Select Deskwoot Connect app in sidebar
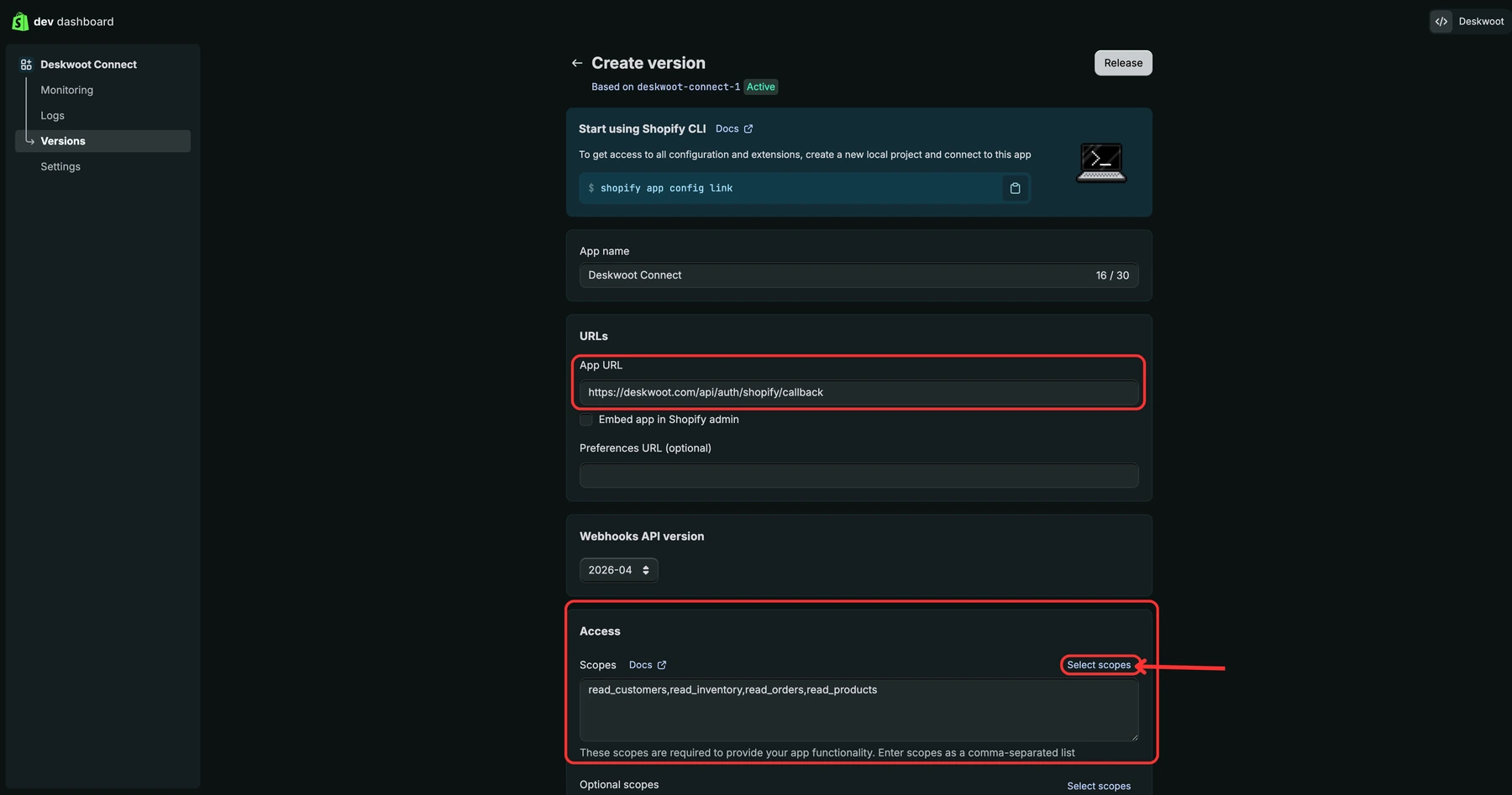1512x795 pixels. [x=88, y=65]
